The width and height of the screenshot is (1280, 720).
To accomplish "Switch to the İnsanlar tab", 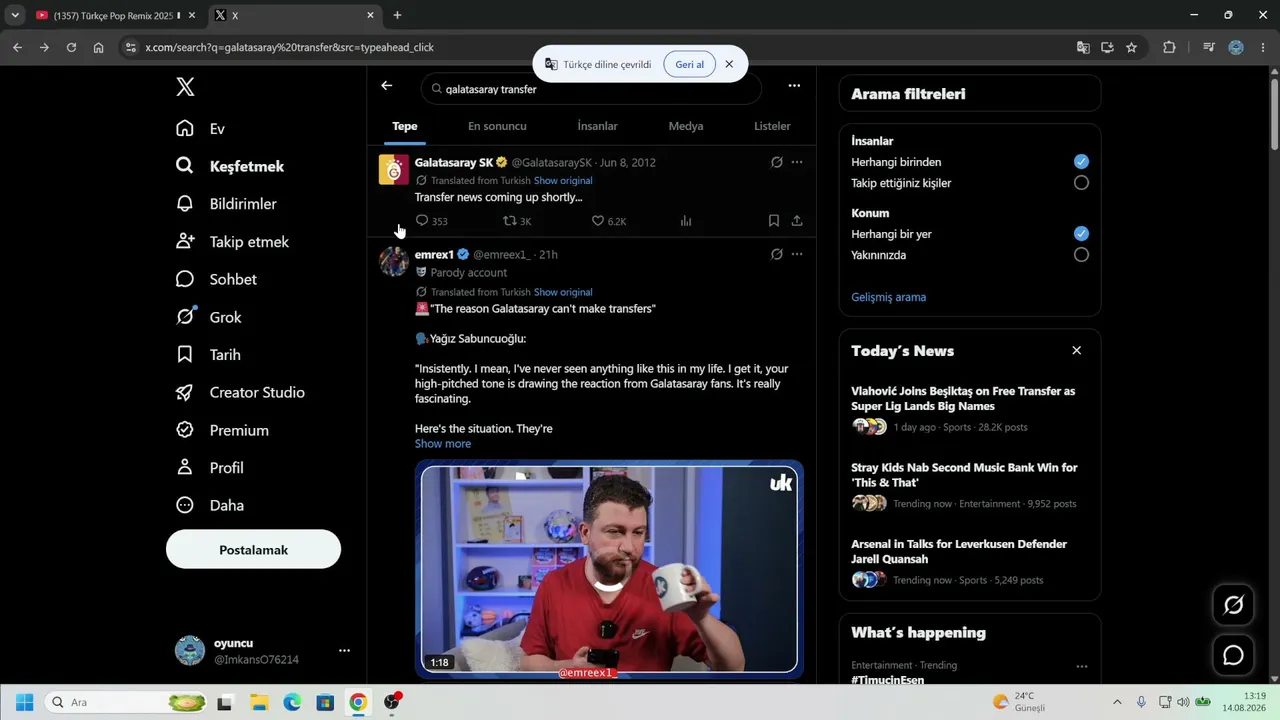I will (598, 126).
